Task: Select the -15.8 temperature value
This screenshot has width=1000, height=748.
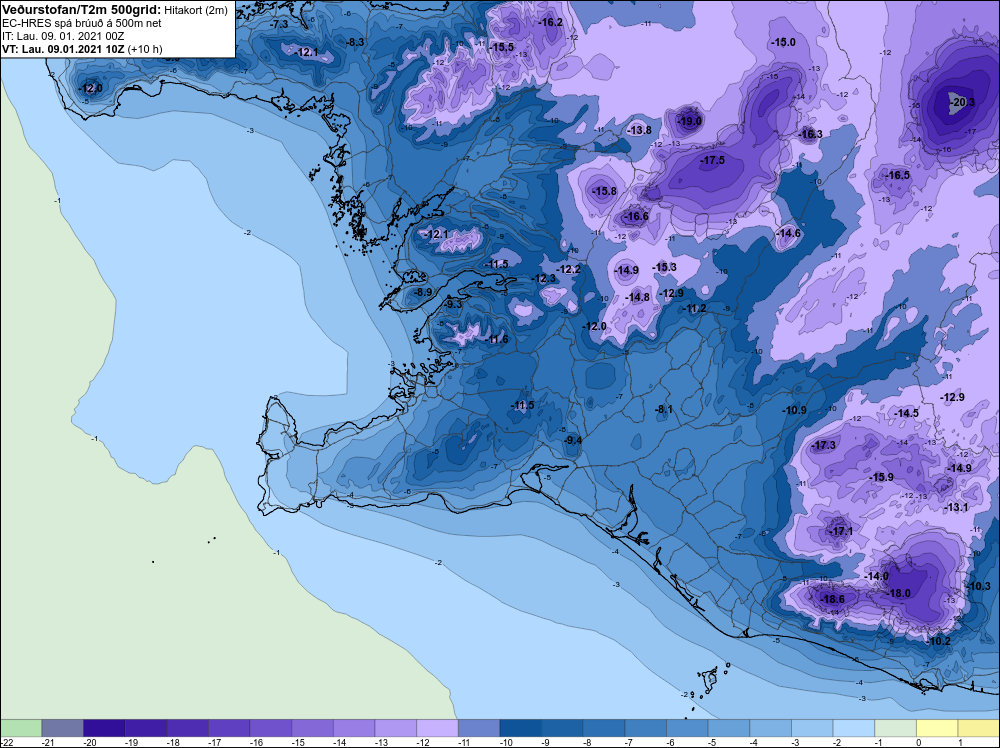Action: click(604, 191)
